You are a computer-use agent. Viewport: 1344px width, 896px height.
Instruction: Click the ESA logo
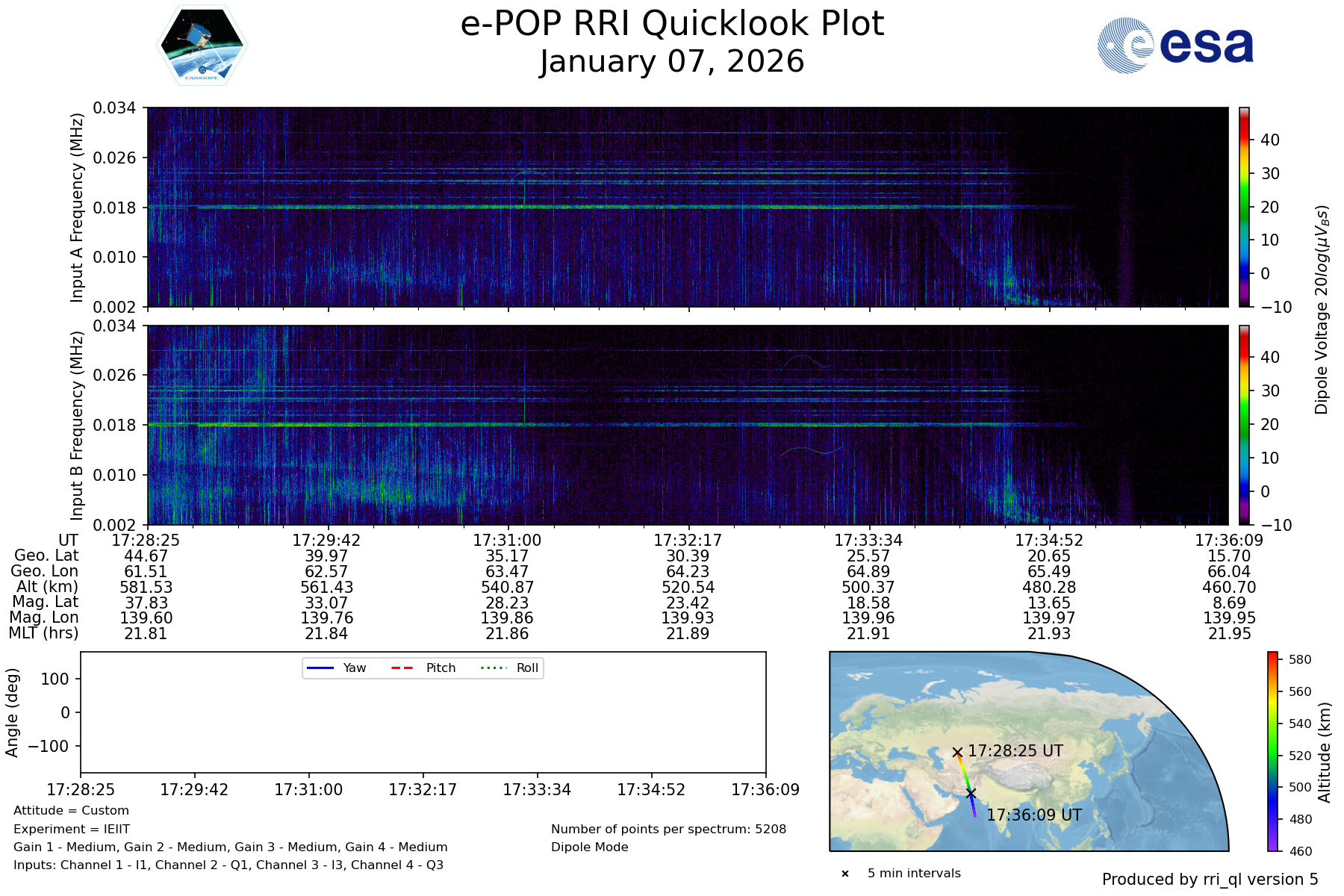pyautogui.click(x=1175, y=46)
